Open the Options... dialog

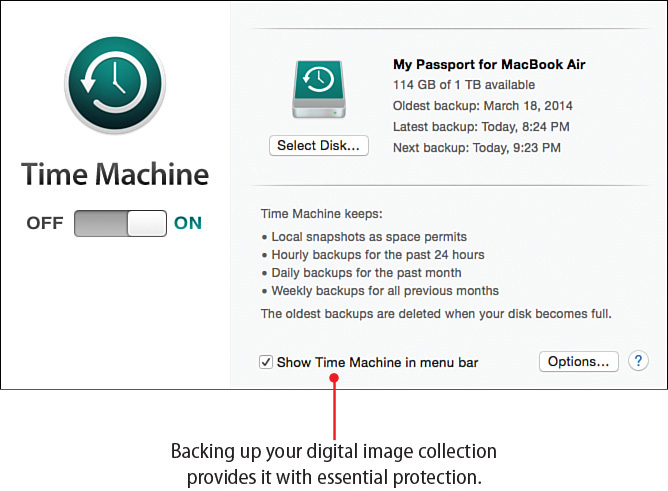(579, 361)
